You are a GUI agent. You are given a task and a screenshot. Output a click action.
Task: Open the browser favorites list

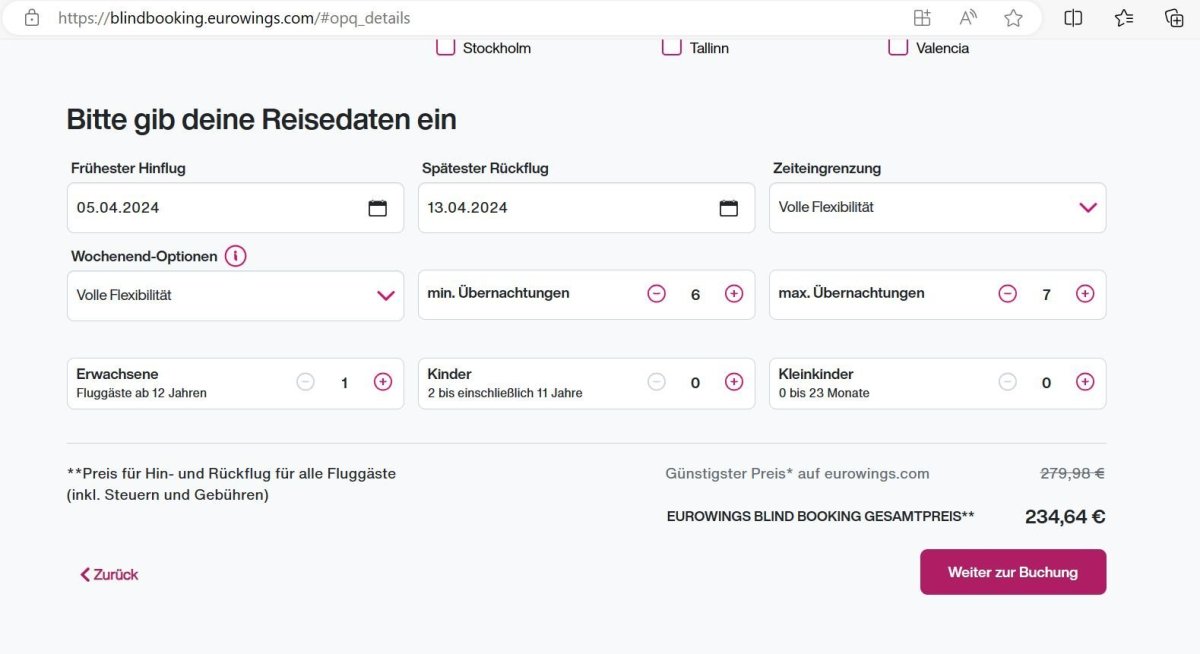(1124, 18)
